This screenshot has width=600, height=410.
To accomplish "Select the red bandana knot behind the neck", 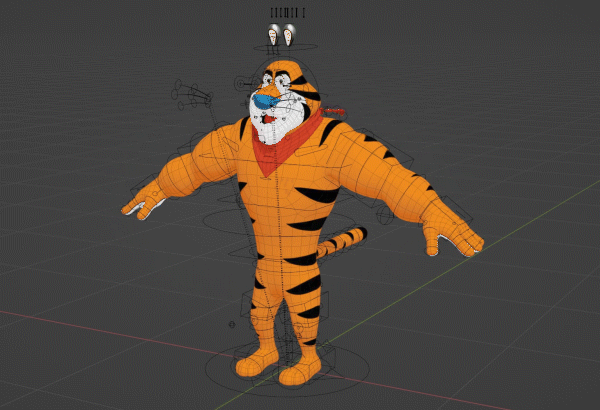I will pyautogui.click(x=334, y=111).
